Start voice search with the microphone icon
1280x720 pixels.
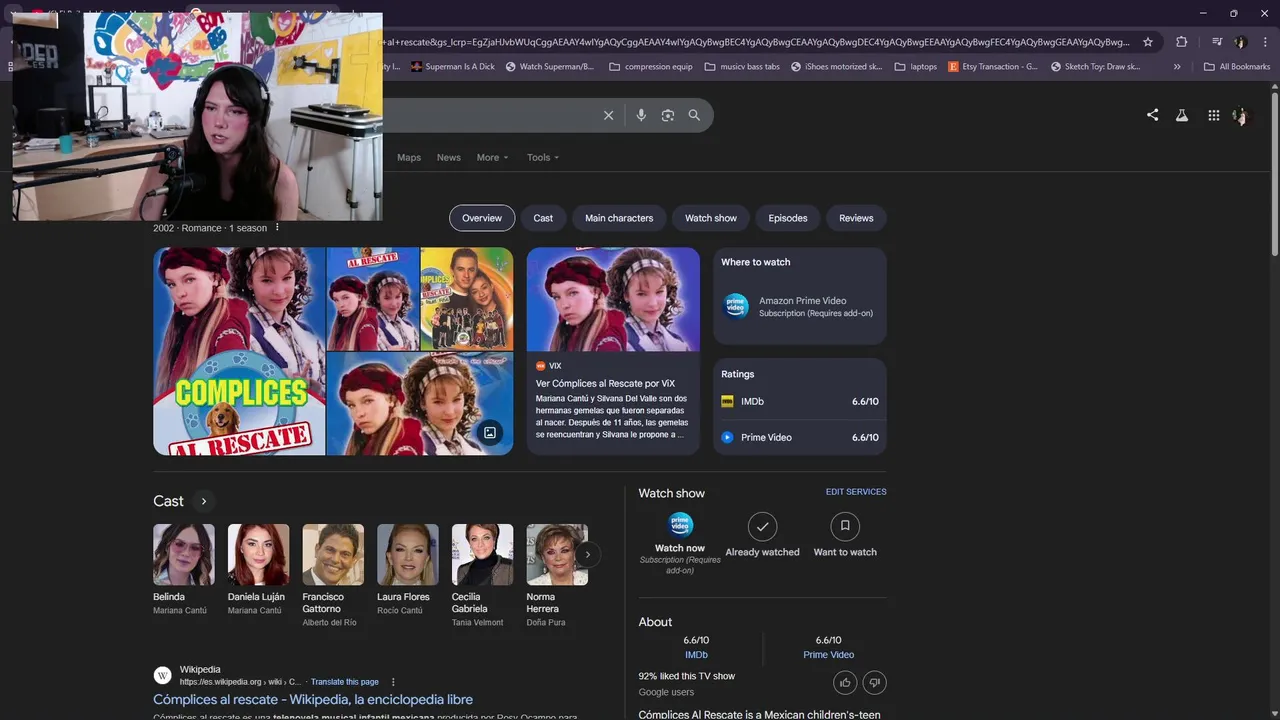point(641,115)
